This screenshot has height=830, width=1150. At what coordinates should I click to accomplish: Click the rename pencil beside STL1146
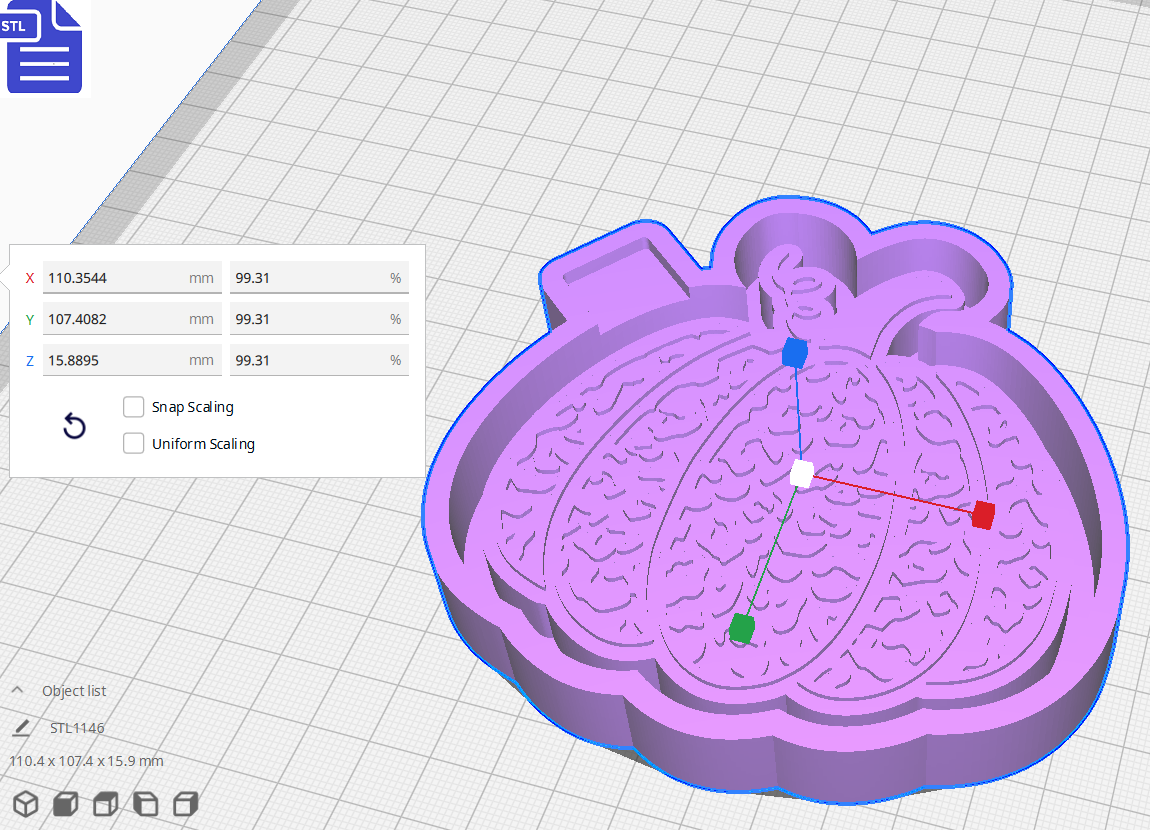22,727
